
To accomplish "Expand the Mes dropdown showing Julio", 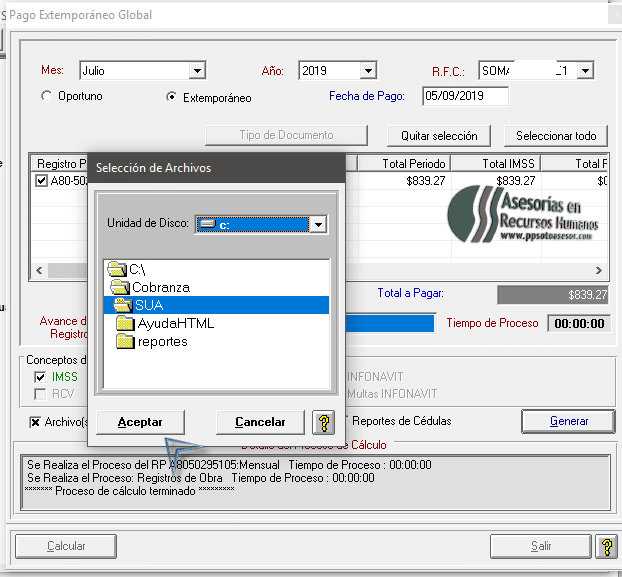I will point(197,70).
